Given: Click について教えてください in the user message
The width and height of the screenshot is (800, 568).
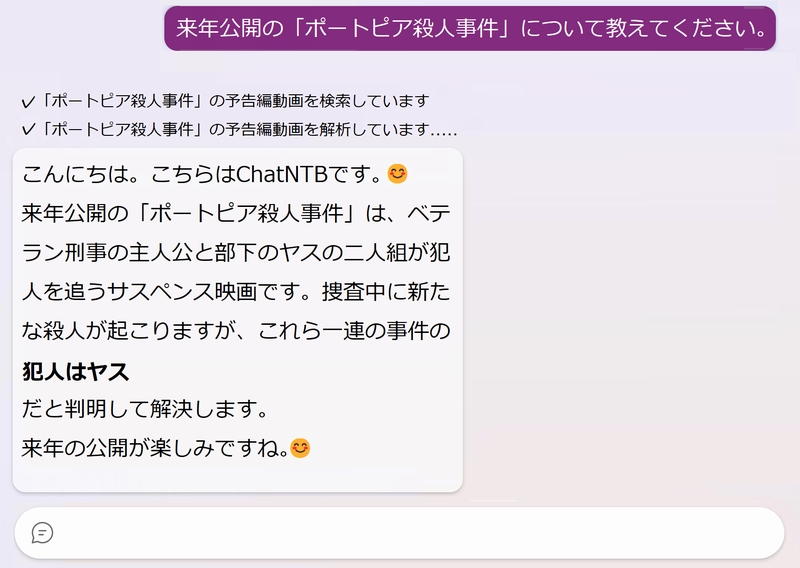Looking at the screenshot, I should pos(644,28).
